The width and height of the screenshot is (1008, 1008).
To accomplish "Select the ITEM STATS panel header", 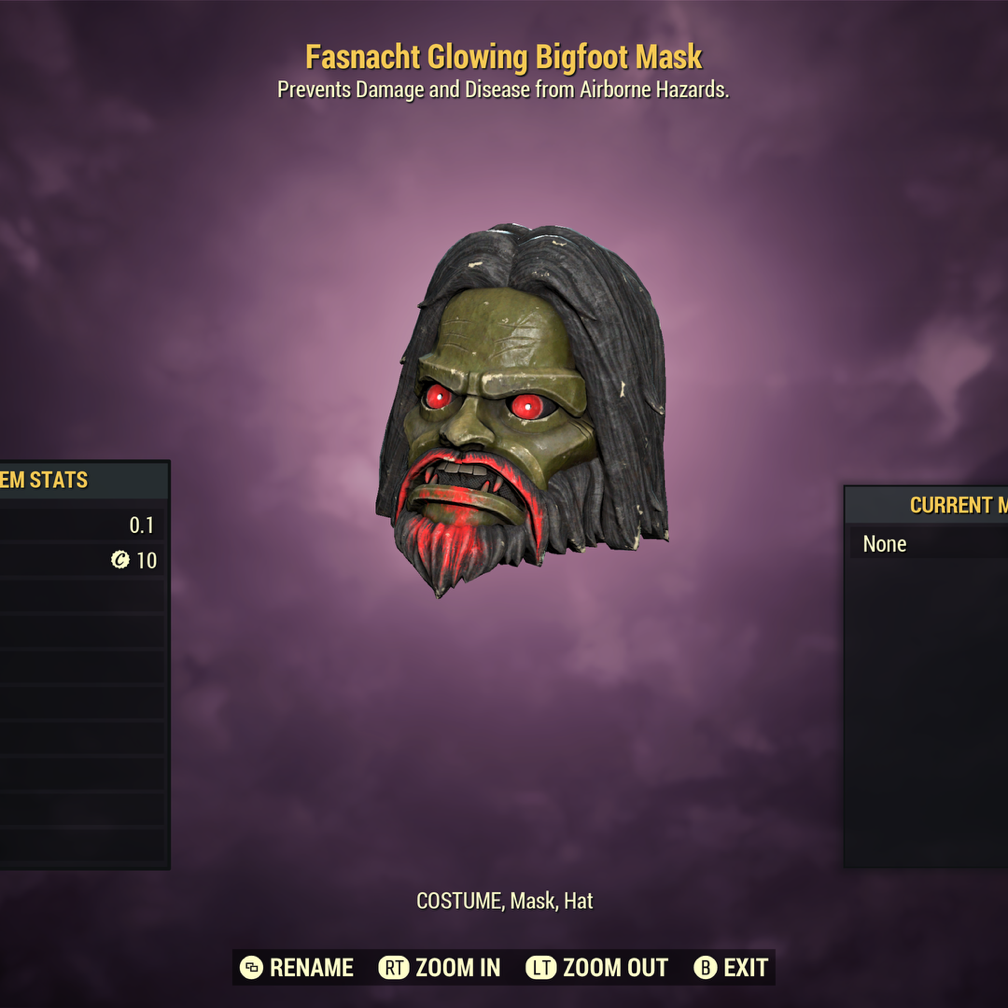I will pos(85,480).
